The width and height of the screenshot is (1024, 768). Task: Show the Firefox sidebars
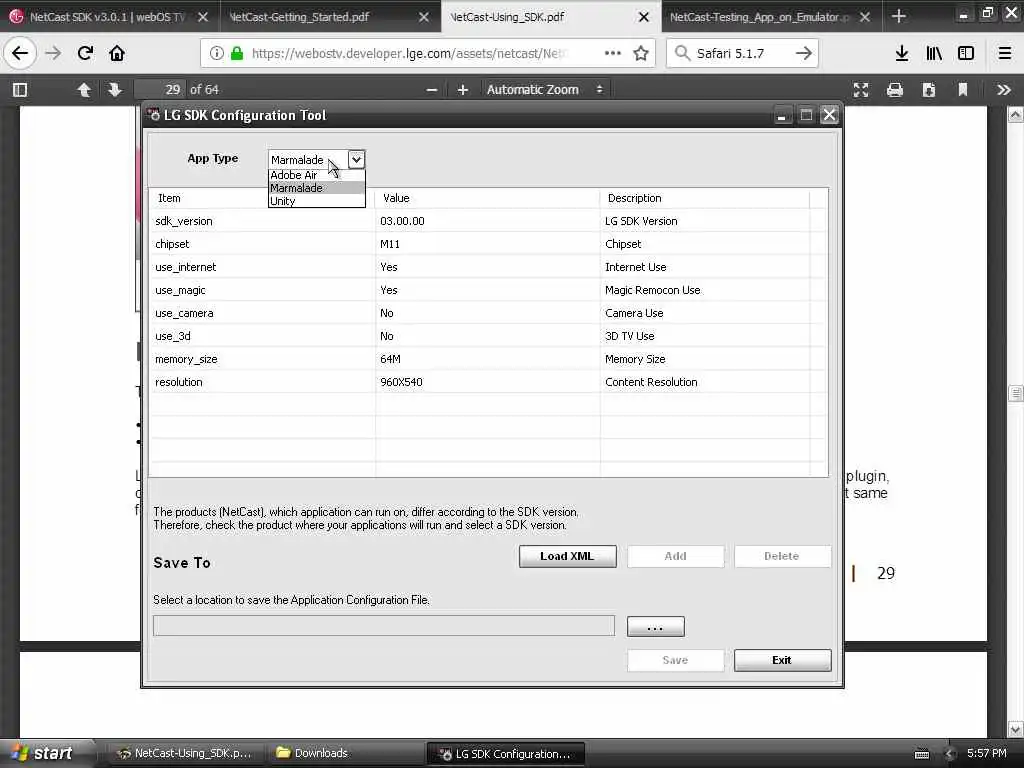pos(966,53)
